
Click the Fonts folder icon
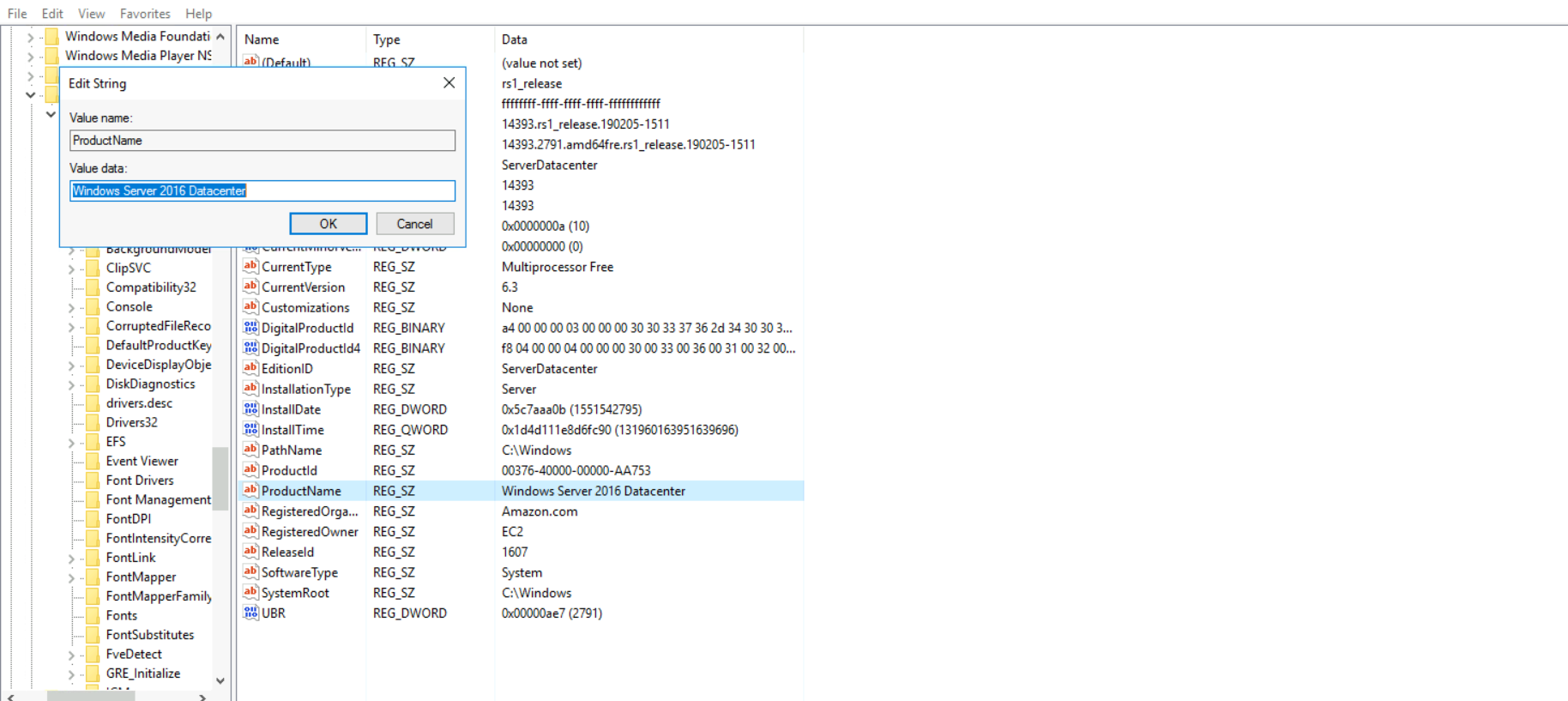93,616
